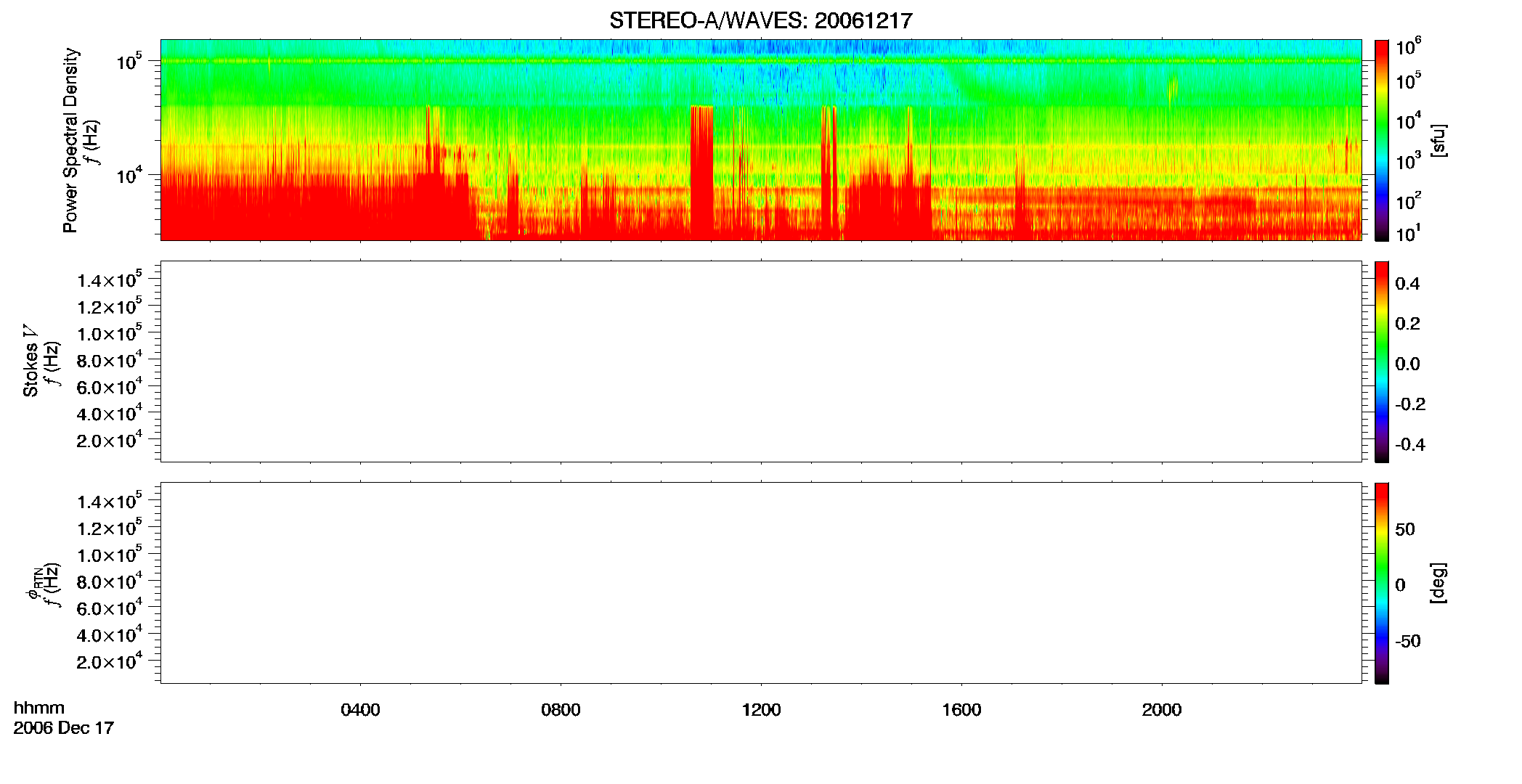Click the Stokes V color bar
Viewport: 1522px width, 784px height.
tap(1382, 362)
